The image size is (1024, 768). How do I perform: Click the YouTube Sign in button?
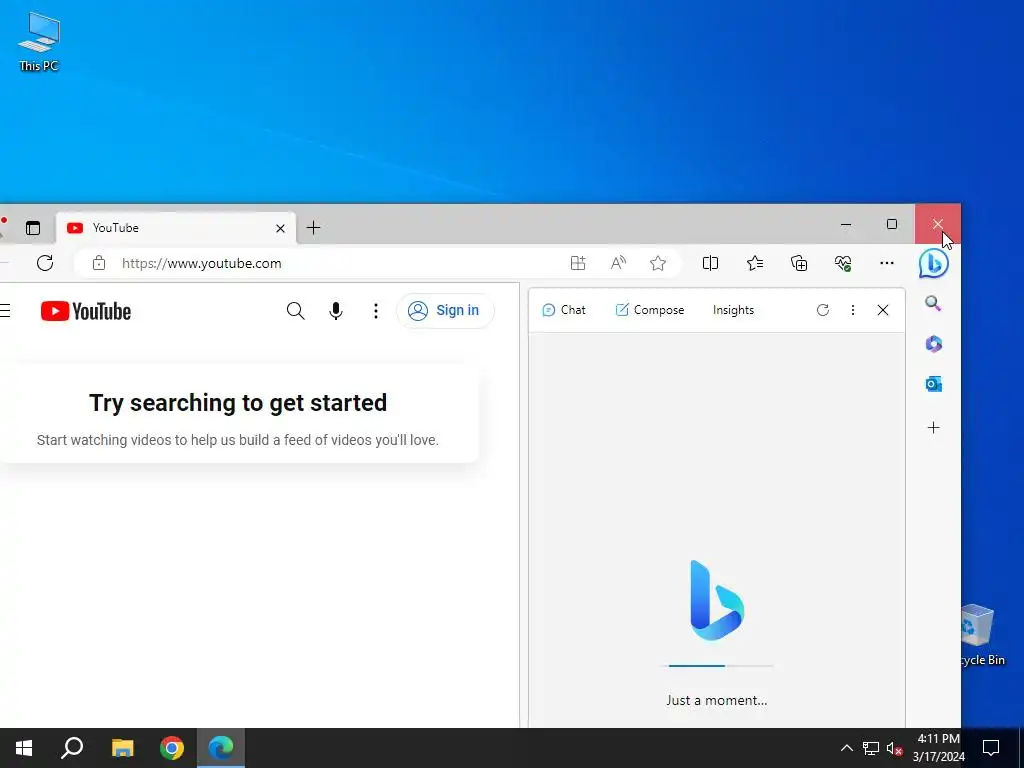point(445,311)
